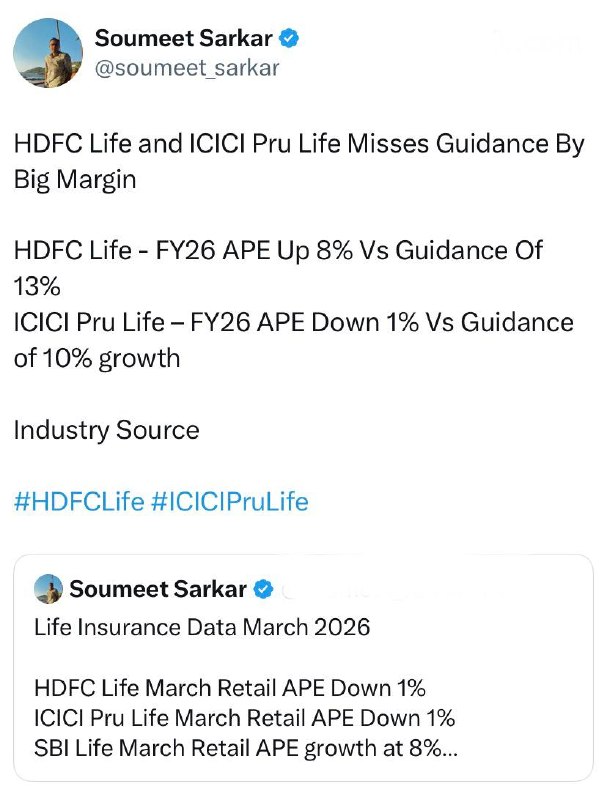The height and width of the screenshot is (800, 607).
Task: Click the @soumeet_sarkar handle
Action: [187, 68]
